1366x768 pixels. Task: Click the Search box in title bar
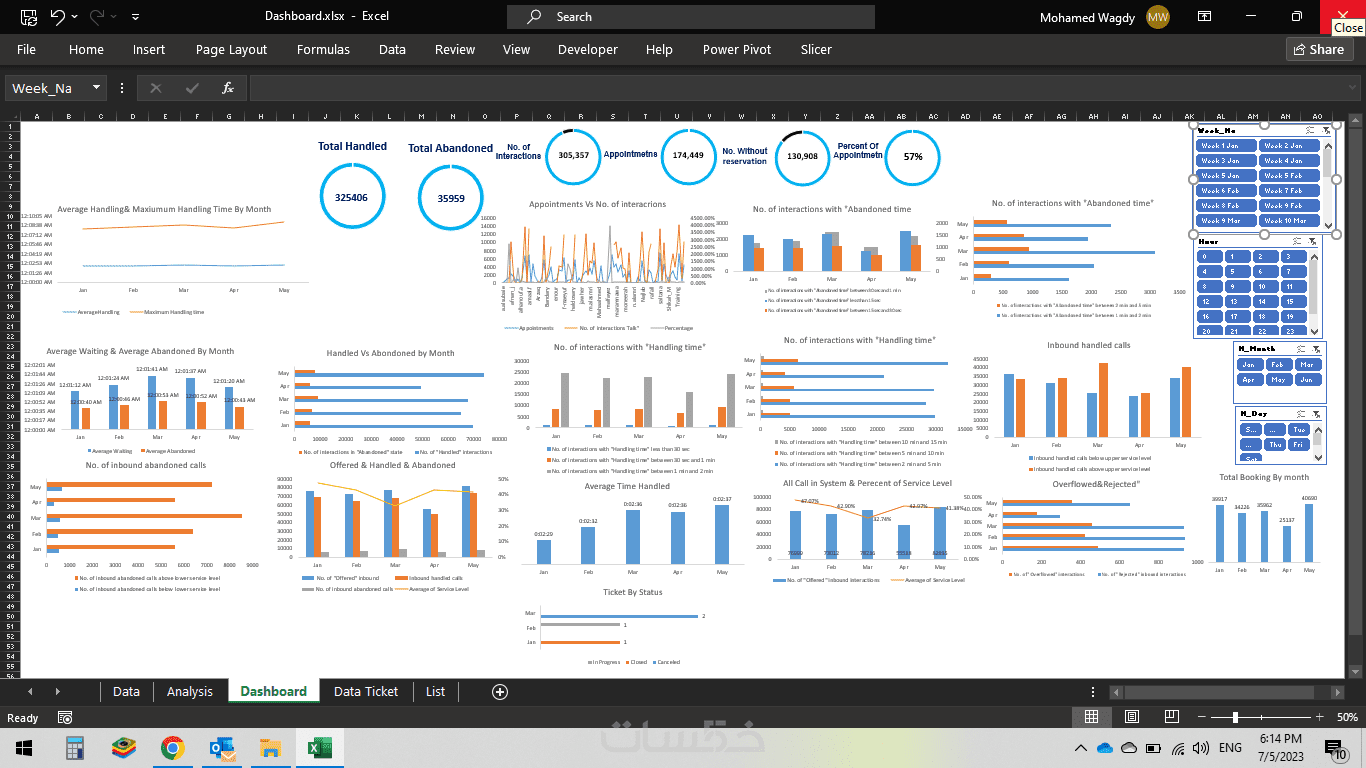[x=690, y=17]
